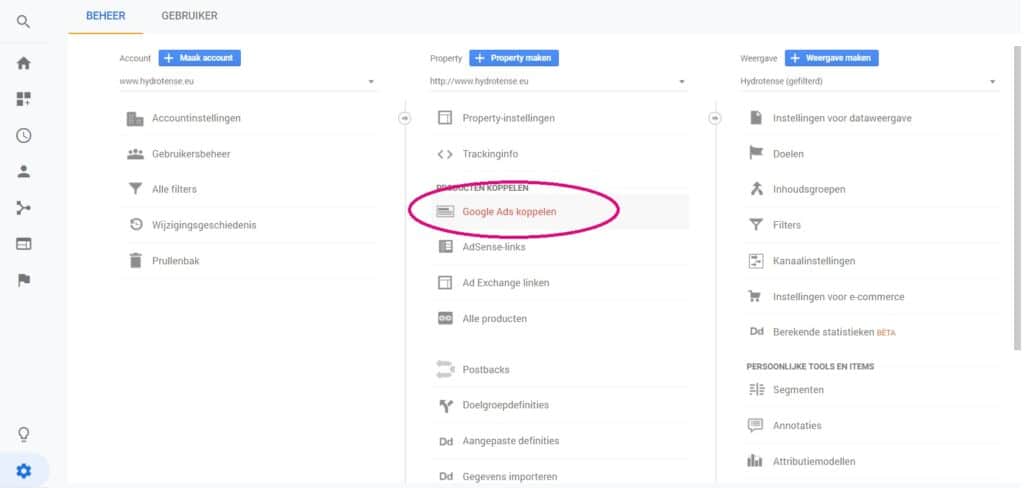Viewport: 1024px width, 488px height.
Task: Open the Discover lightbulb icon
Action: [x=23, y=434]
